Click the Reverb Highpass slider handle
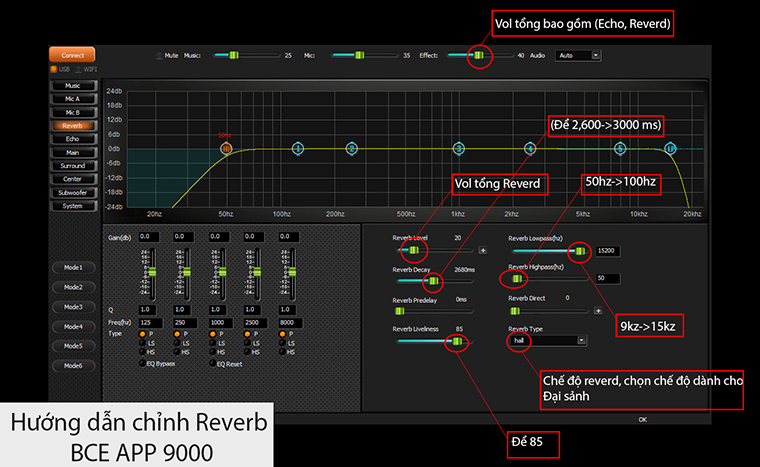This screenshot has width=760, height=467. (x=517, y=278)
